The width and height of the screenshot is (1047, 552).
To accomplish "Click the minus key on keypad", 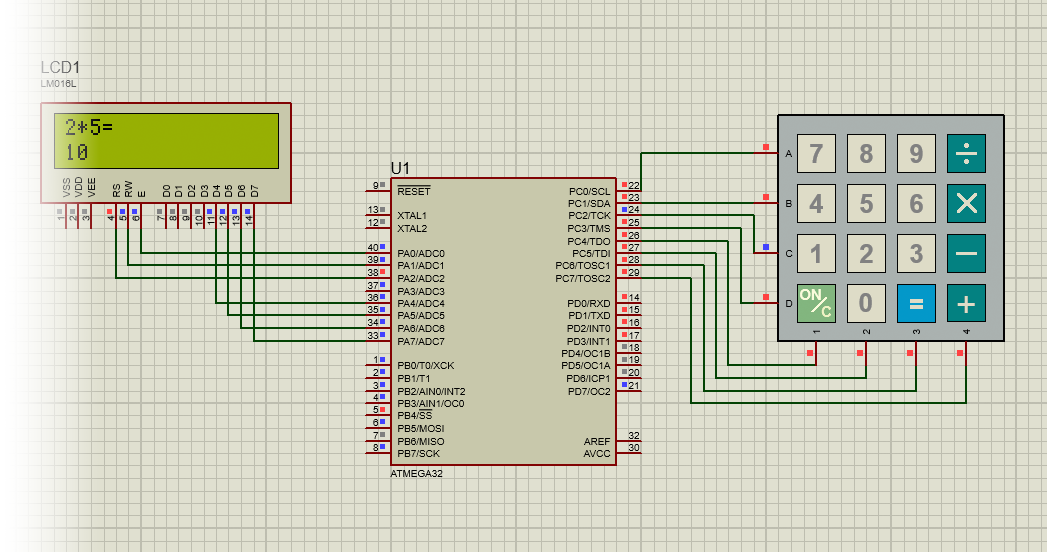I will 966,253.
